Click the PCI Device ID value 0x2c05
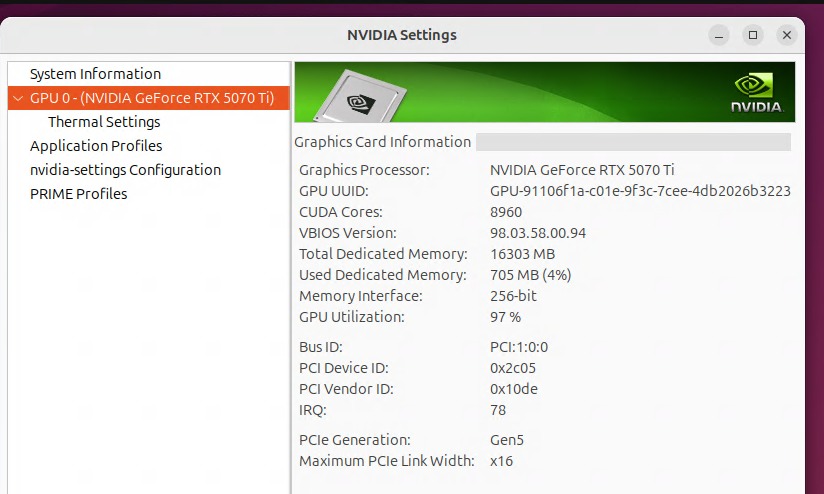The height and width of the screenshot is (494, 824). [x=513, y=368]
